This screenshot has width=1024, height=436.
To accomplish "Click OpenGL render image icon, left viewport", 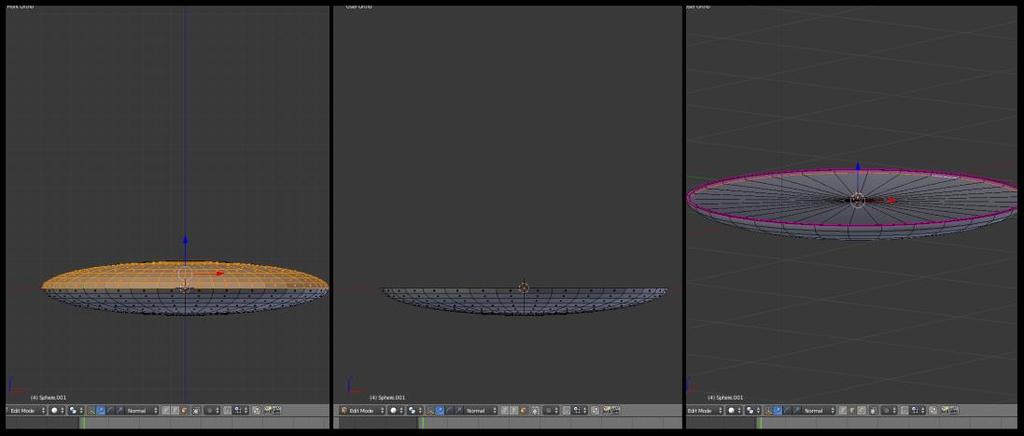I will pos(268,410).
